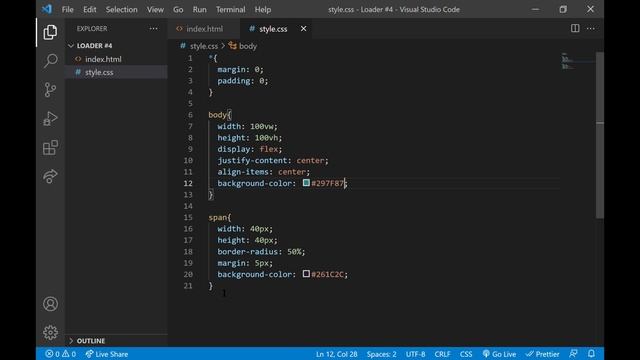Open color picker swatch for #297F87
Screen dimensions: 640x360
[x=306, y=183]
